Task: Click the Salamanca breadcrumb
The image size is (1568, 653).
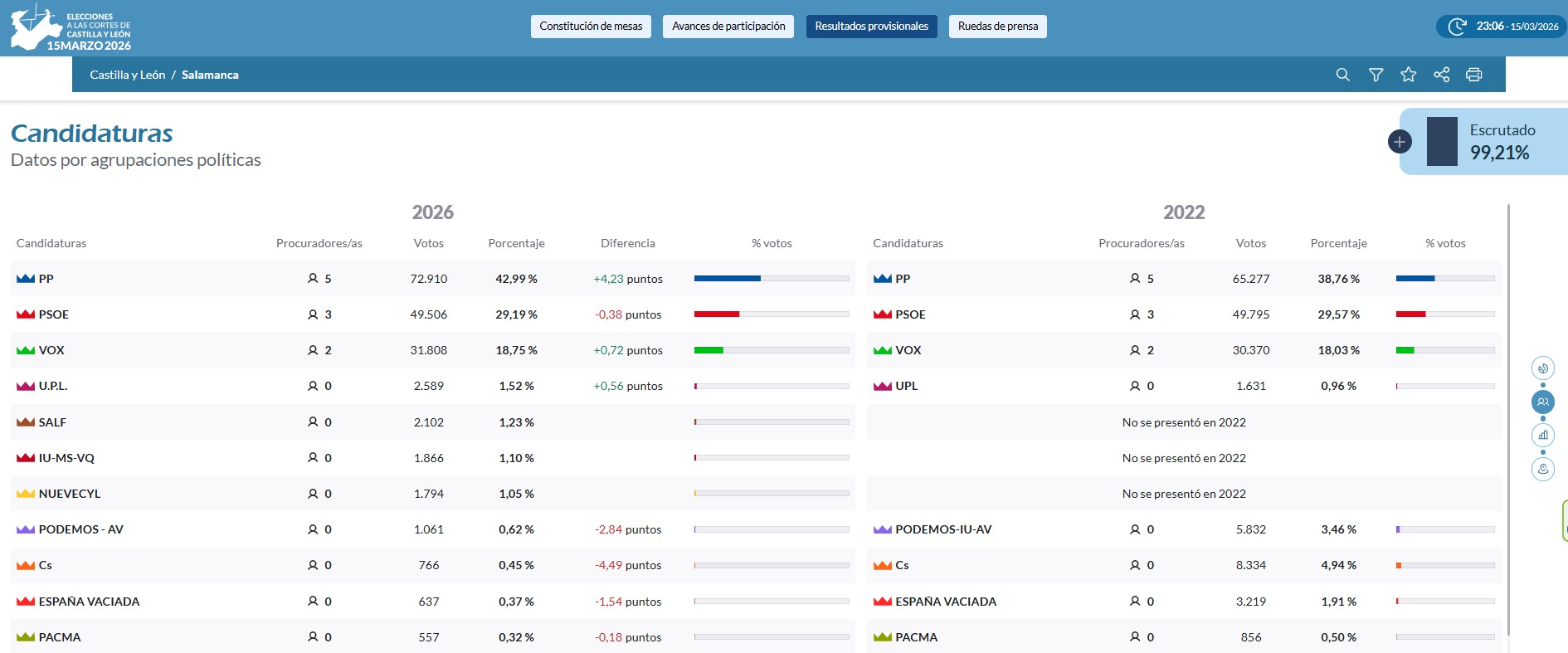Action: click(210, 75)
